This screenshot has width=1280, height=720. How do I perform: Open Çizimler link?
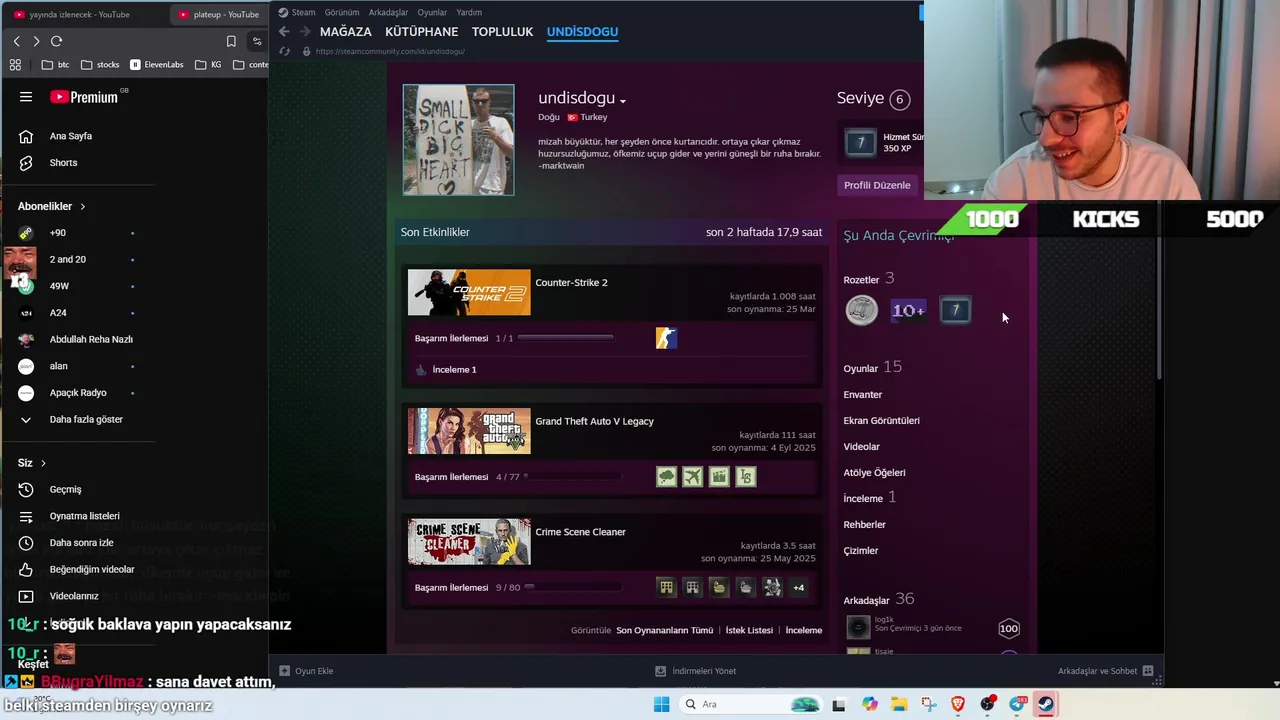pyautogui.click(x=861, y=551)
